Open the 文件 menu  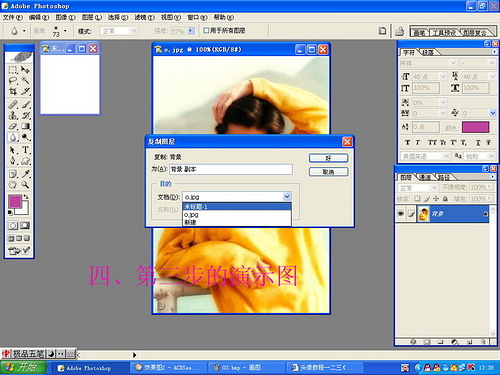(13, 17)
